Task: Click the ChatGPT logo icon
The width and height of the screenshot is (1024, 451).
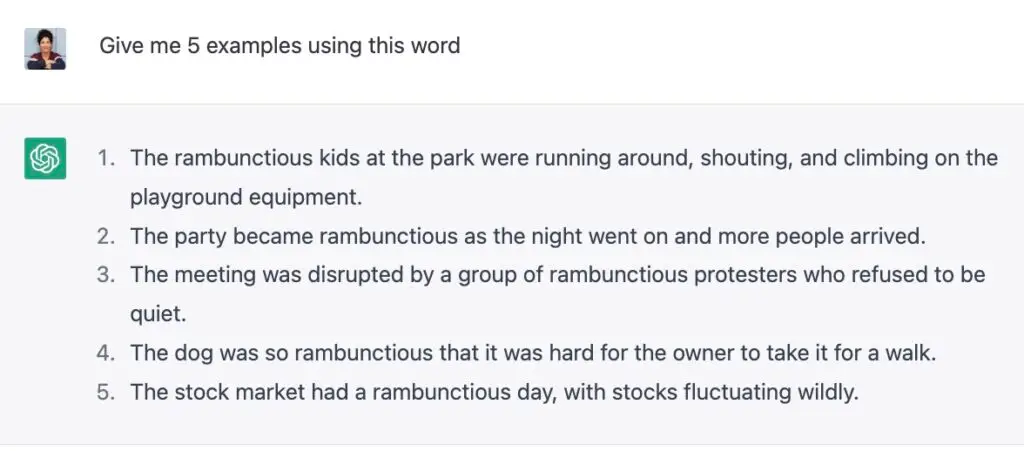Action: click(x=45, y=158)
